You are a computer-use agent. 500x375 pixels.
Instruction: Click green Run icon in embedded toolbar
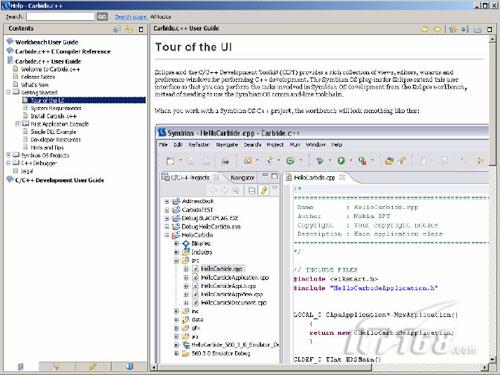click(341, 161)
